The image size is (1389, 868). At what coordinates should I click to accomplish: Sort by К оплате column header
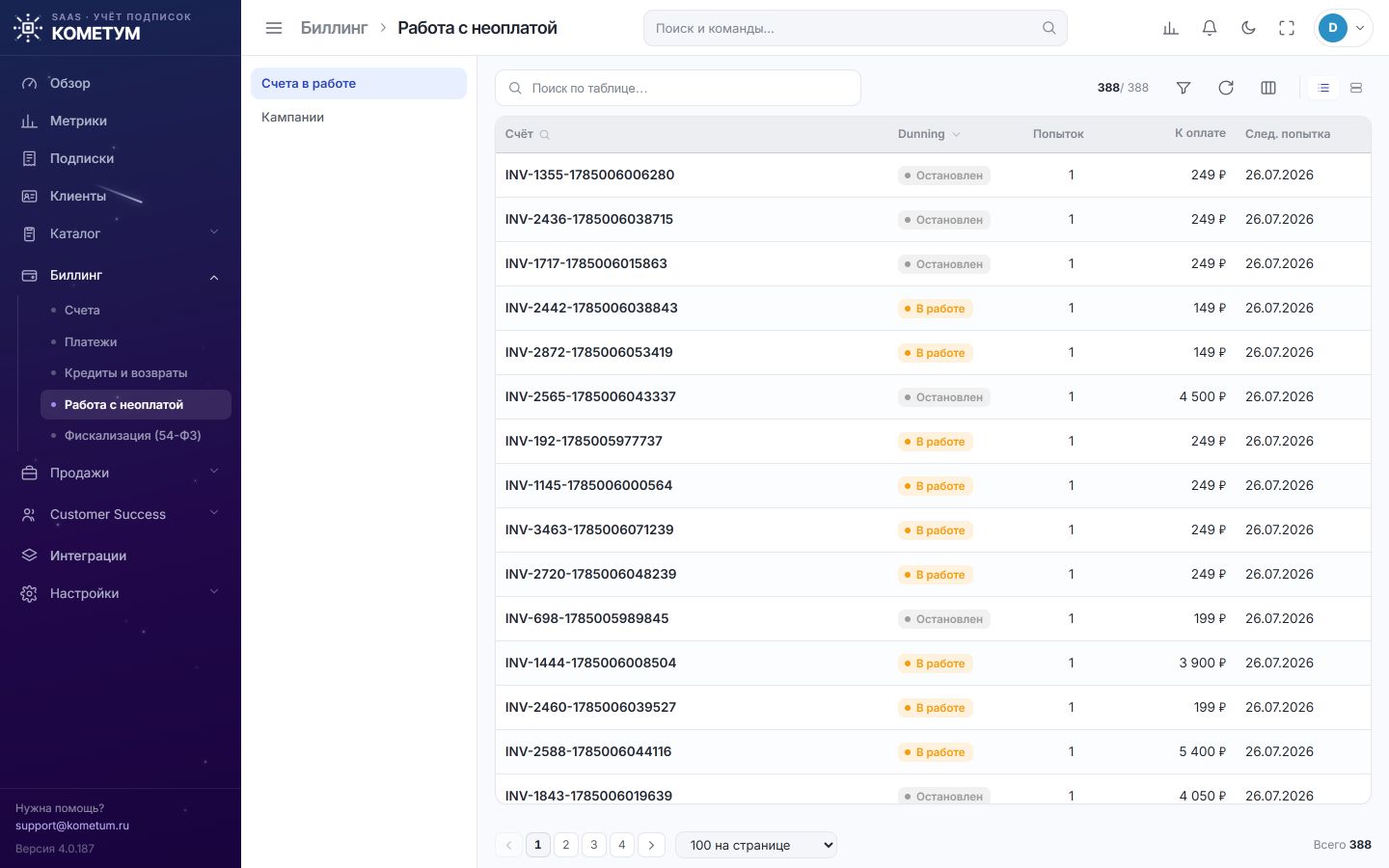coord(1200,133)
